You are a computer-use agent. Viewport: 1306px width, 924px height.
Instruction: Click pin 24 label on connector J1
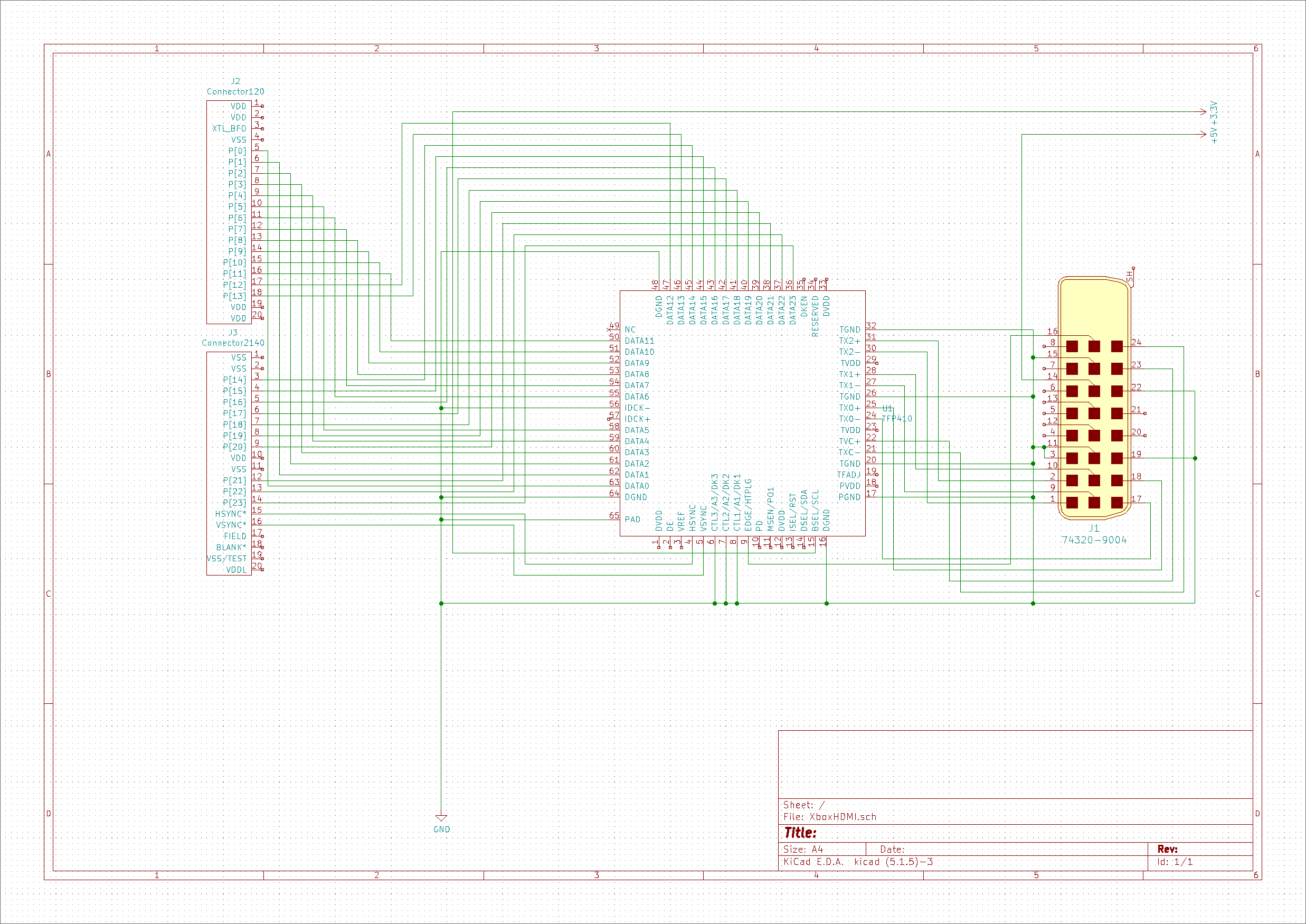(x=1137, y=343)
